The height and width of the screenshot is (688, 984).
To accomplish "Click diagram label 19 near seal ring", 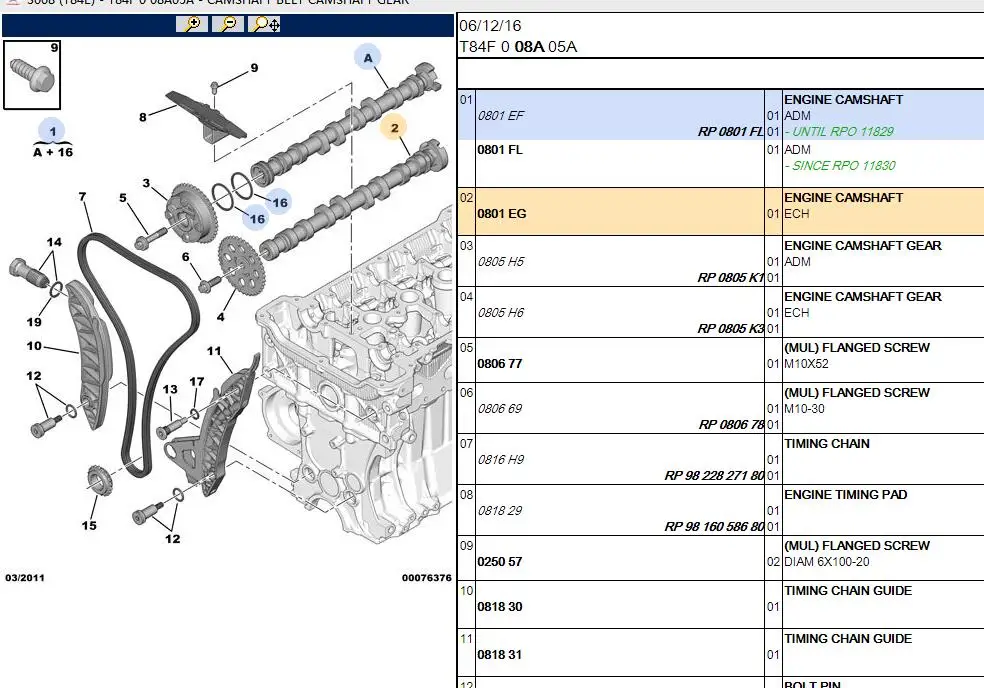I will point(34,322).
